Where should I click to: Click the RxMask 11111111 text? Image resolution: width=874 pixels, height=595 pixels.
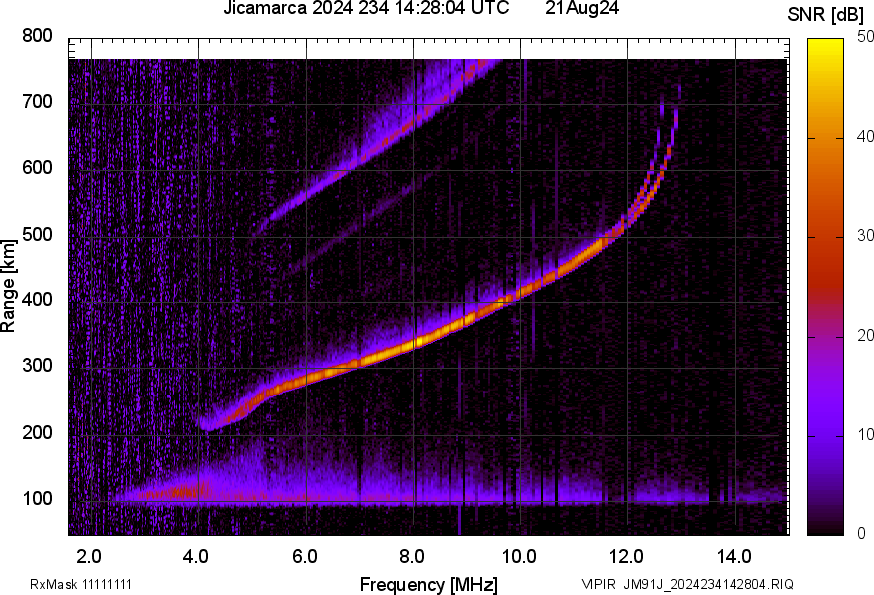81,584
